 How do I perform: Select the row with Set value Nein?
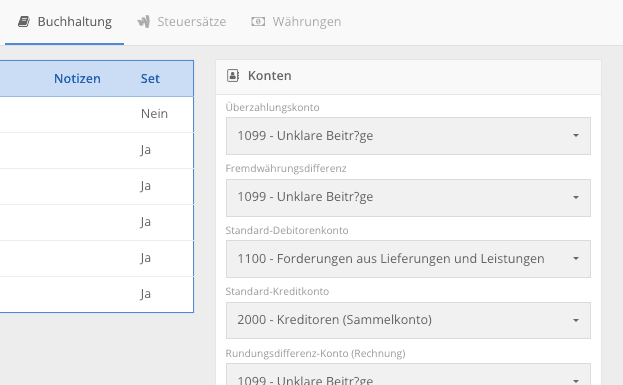coord(97,114)
